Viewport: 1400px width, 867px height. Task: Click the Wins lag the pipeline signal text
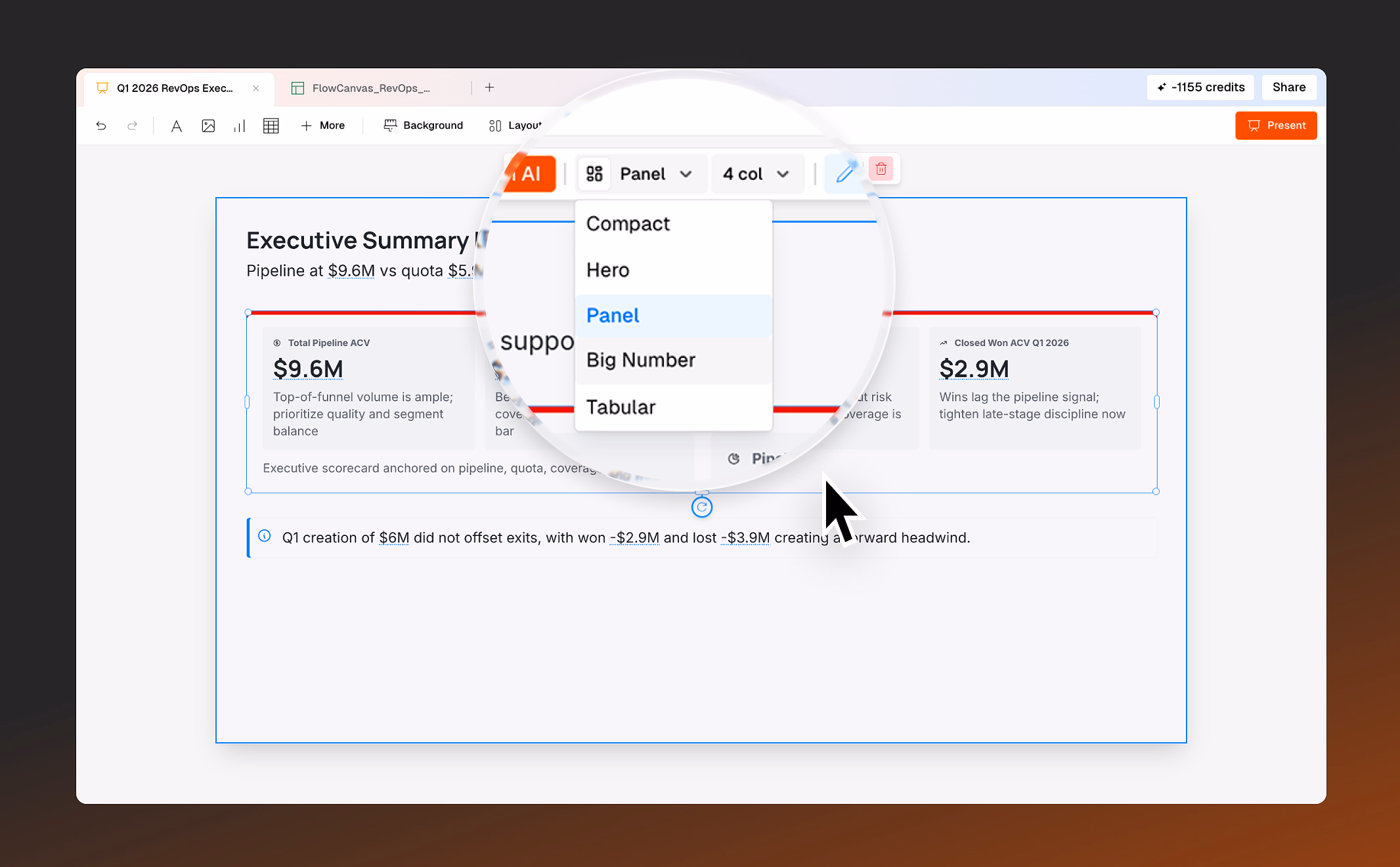point(1032,405)
